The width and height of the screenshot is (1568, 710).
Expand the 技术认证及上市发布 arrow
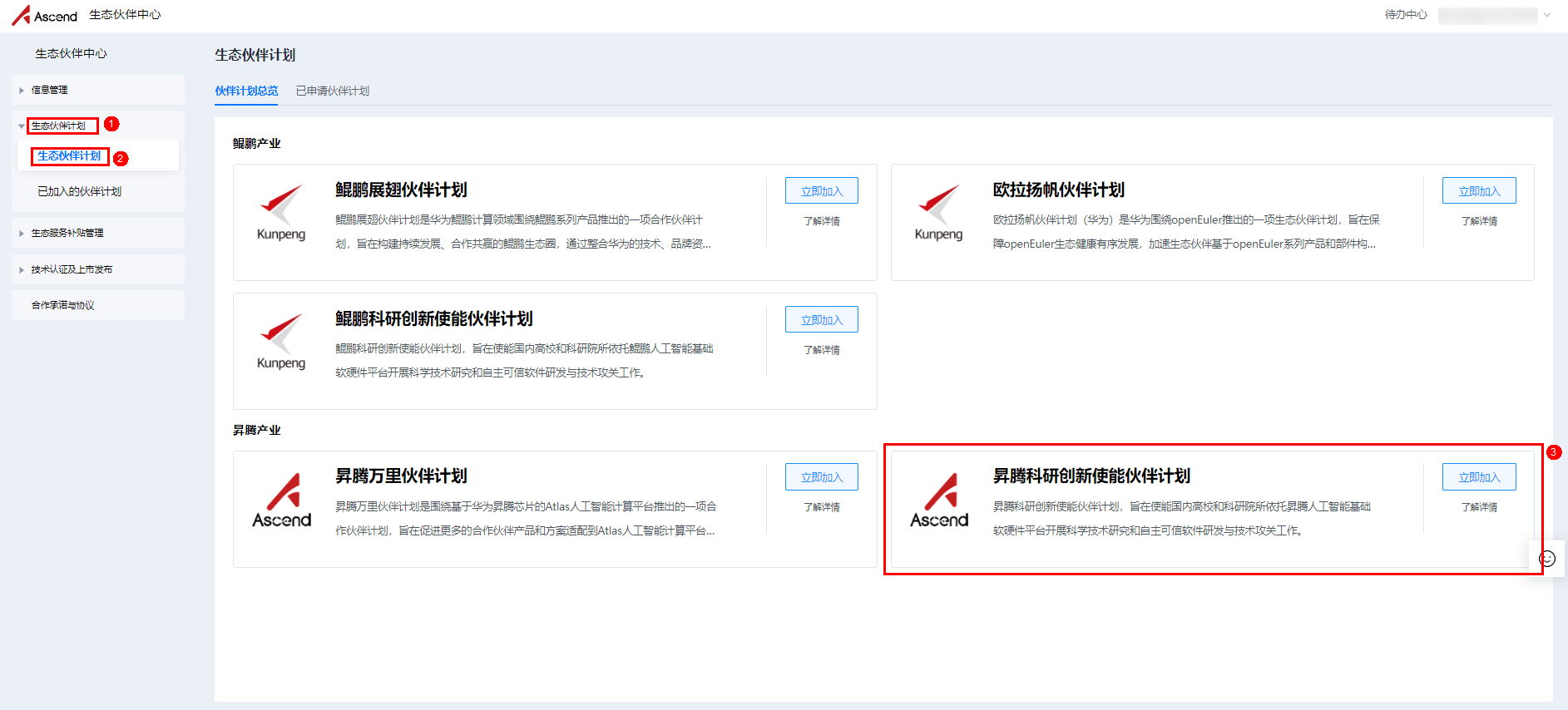coord(22,269)
